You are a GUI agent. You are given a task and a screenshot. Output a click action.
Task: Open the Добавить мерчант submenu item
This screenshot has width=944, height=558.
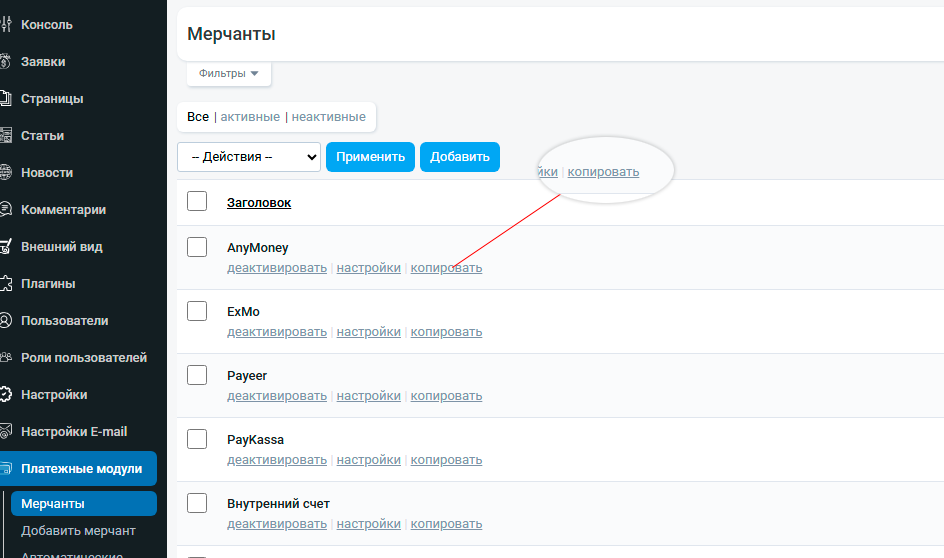78,531
